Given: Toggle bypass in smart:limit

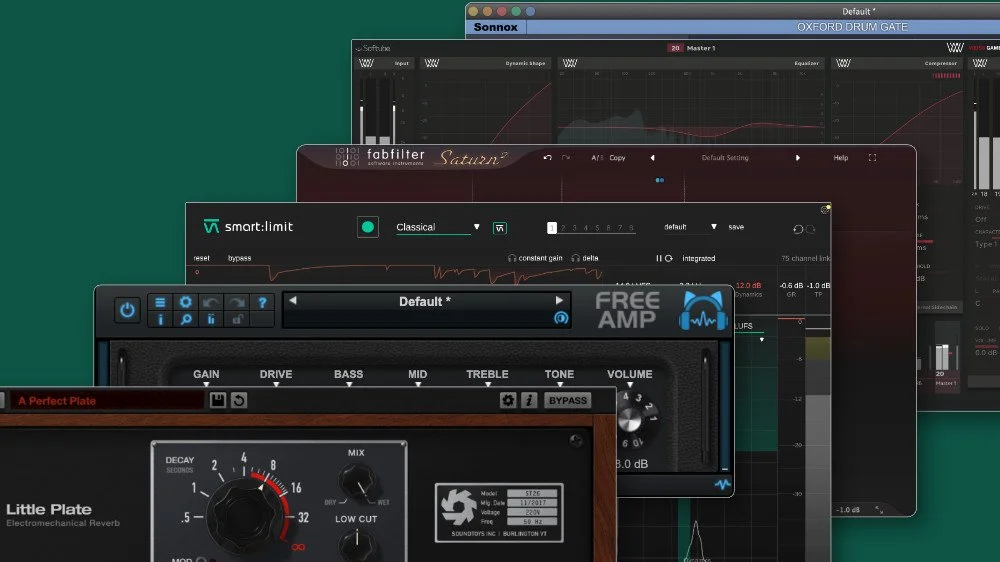Looking at the screenshot, I should [239, 258].
